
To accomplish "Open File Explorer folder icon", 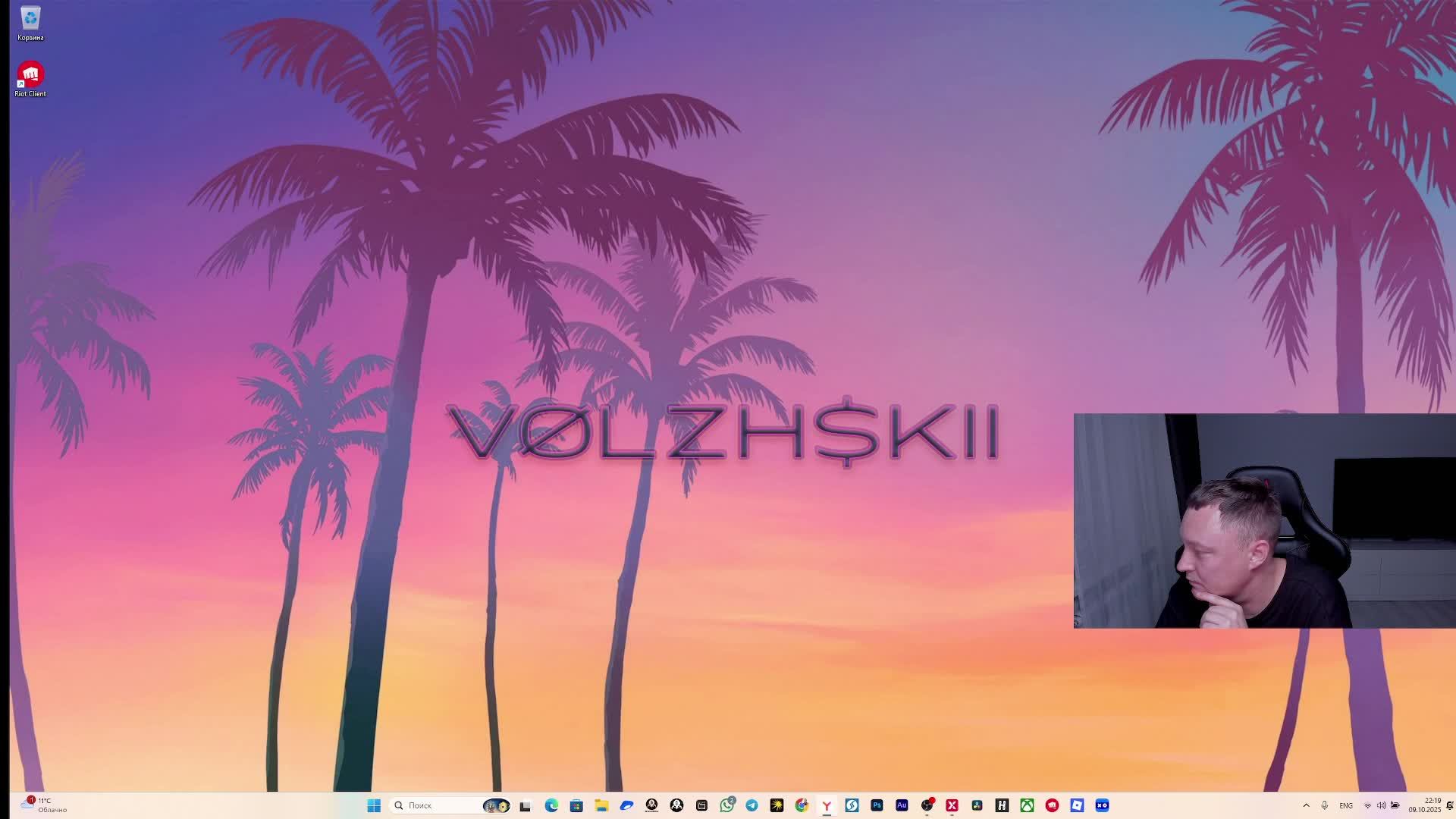I will pyautogui.click(x=601, y=805).
